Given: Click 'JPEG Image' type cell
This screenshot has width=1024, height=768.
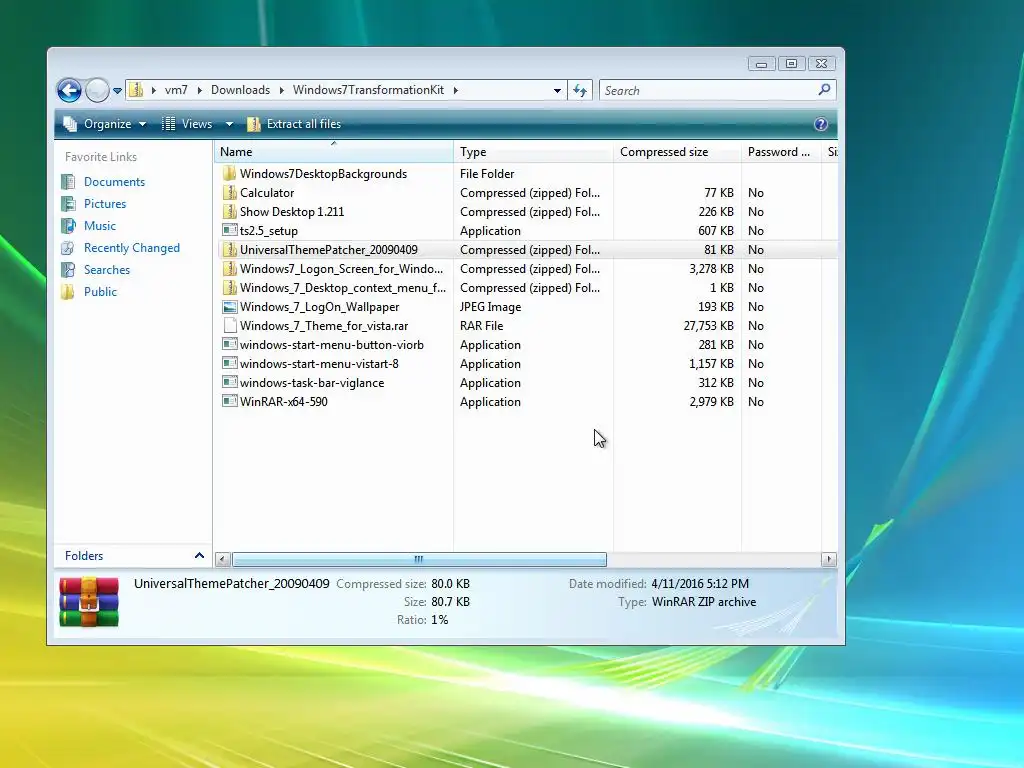Looking at the screenshot, I should [490, 307].
